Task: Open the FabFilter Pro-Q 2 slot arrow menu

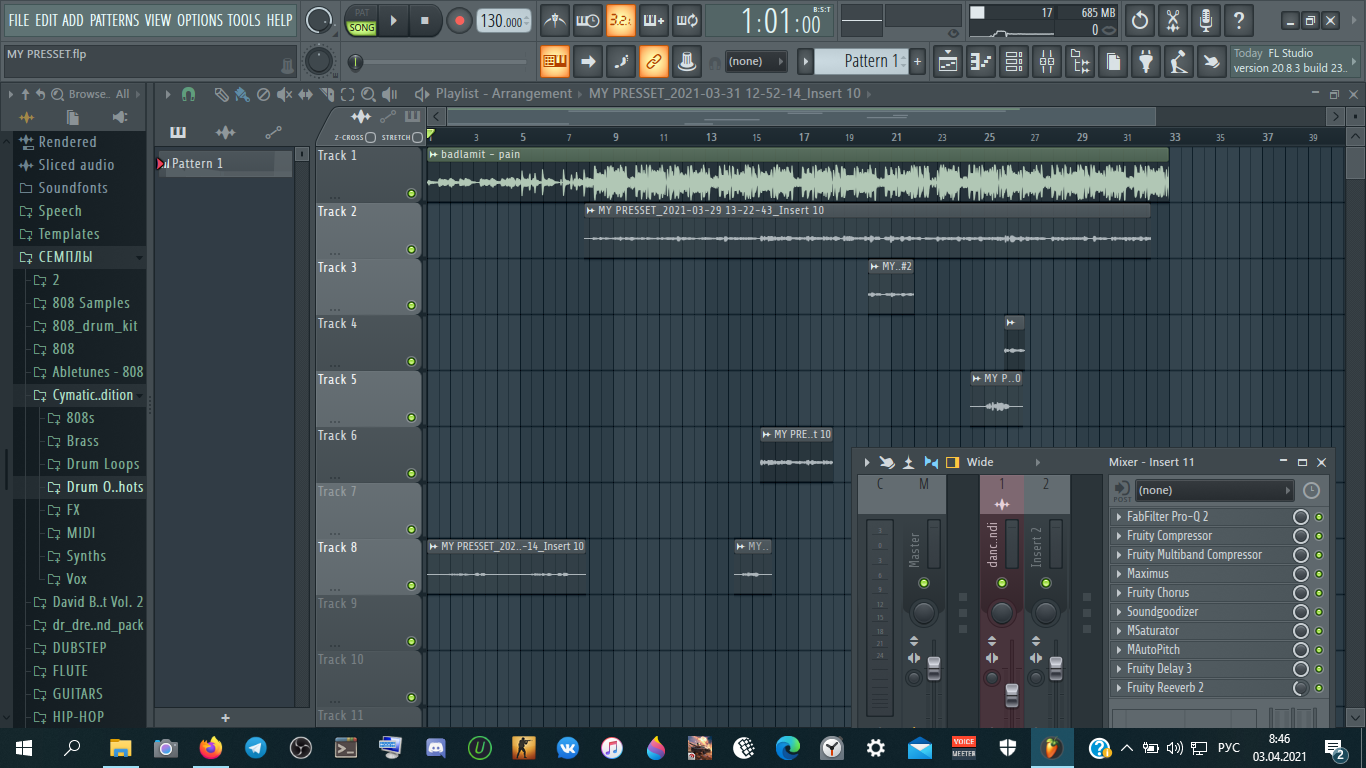Action: click(x=1119, y=517)
